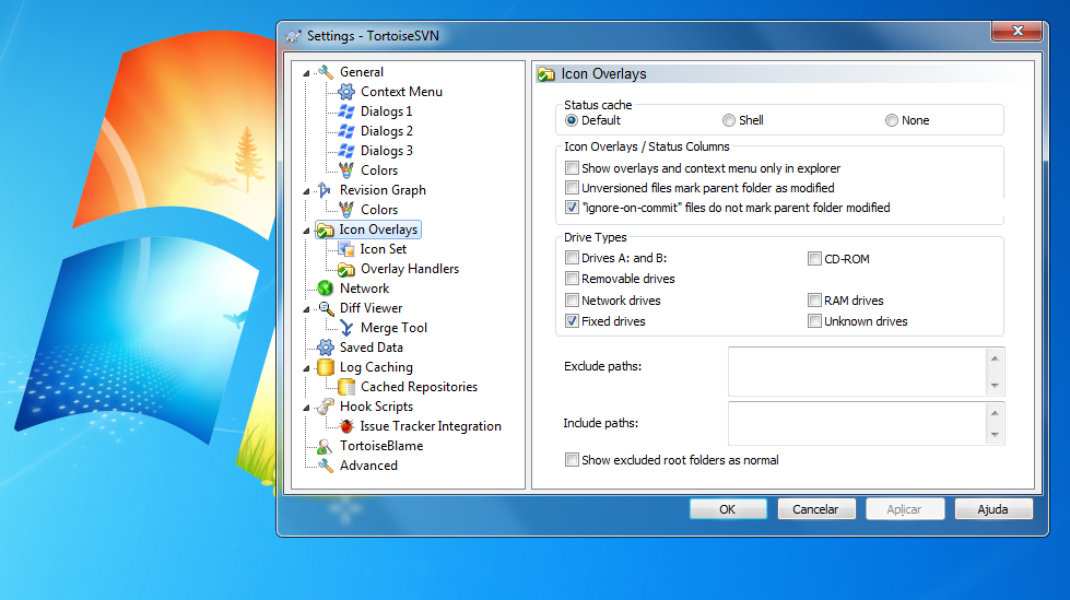Collapse the Hook Scripts tree node
The image size is (1070, 600).
click(x=306, y=408)
